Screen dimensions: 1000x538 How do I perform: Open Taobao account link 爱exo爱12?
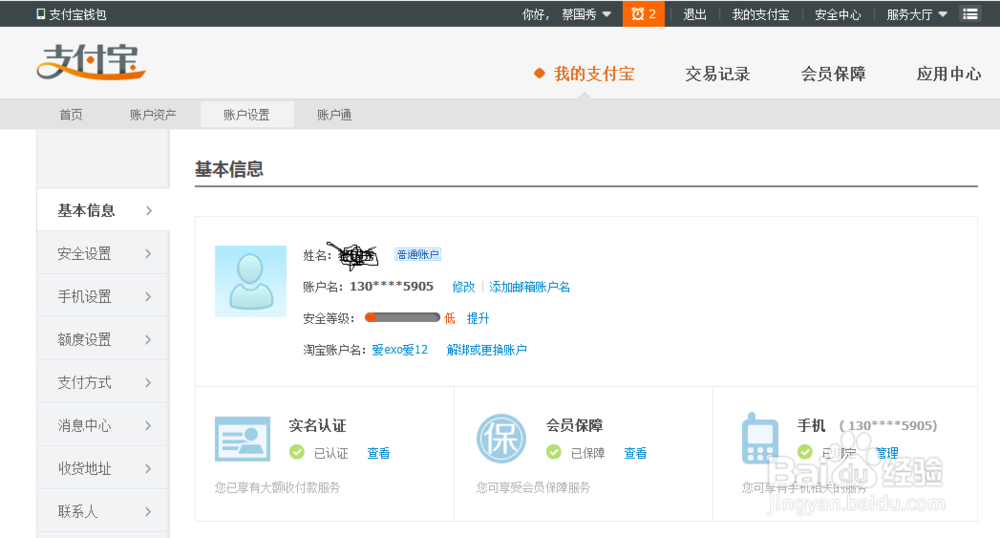[400, 349]
